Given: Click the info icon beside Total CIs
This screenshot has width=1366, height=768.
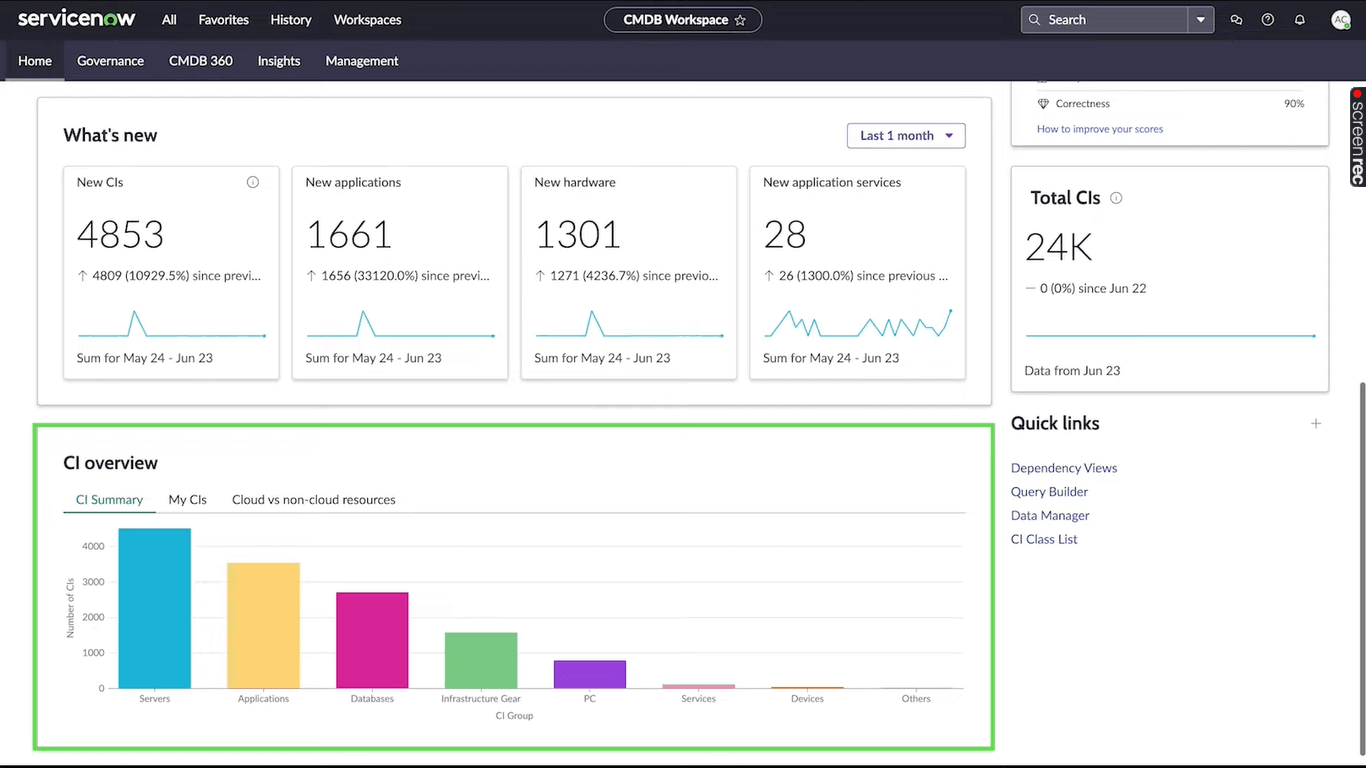Looking at the screenshot, I should pos(1116,197).
